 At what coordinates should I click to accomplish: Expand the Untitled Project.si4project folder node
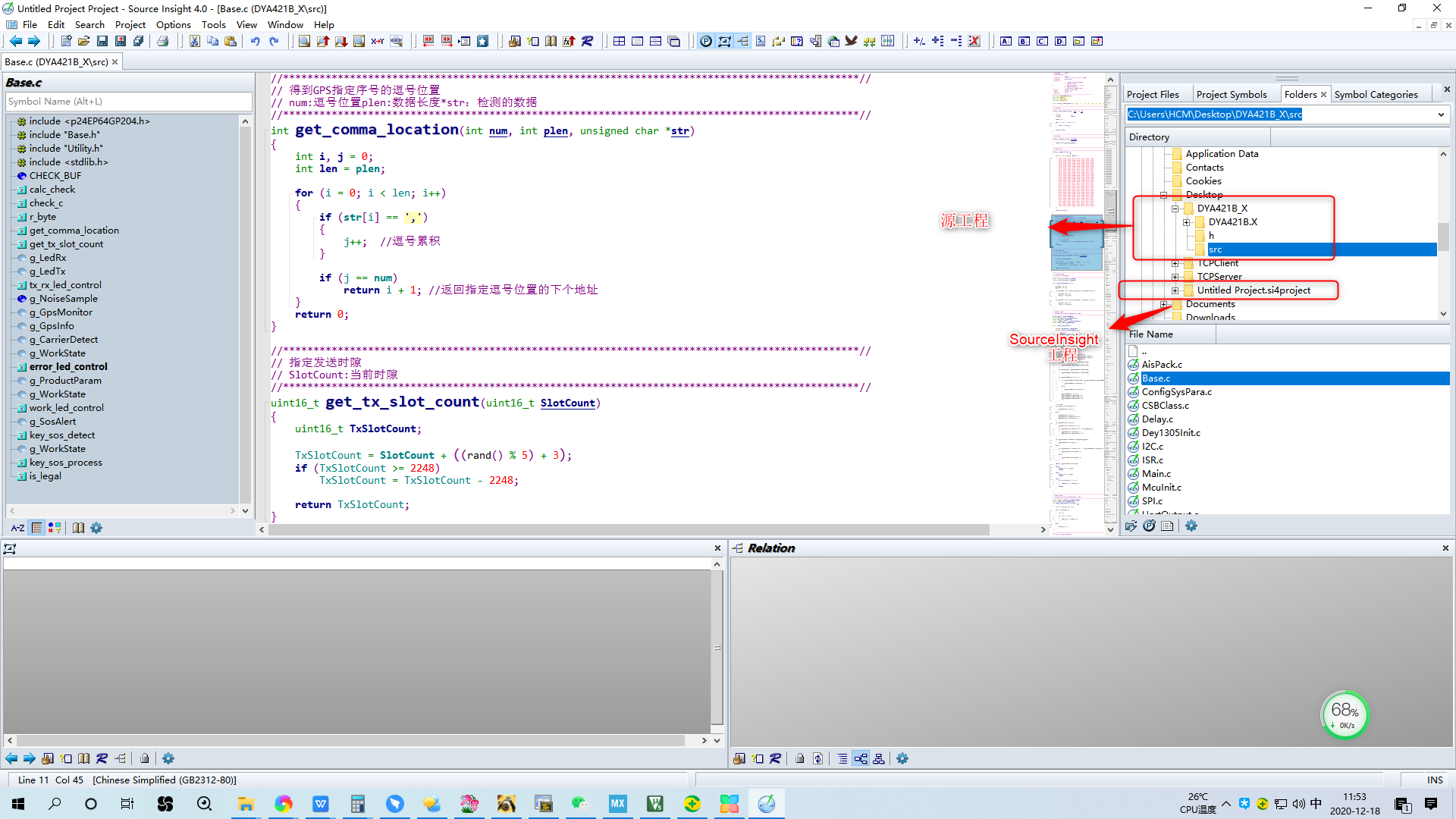click(1175, 290)
